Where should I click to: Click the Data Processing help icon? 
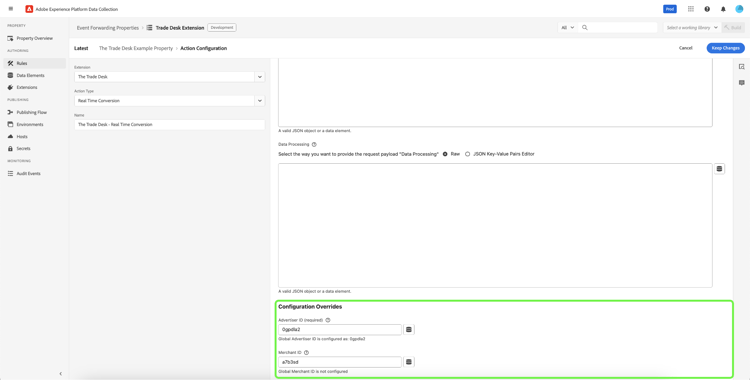[x=314, y=144]
